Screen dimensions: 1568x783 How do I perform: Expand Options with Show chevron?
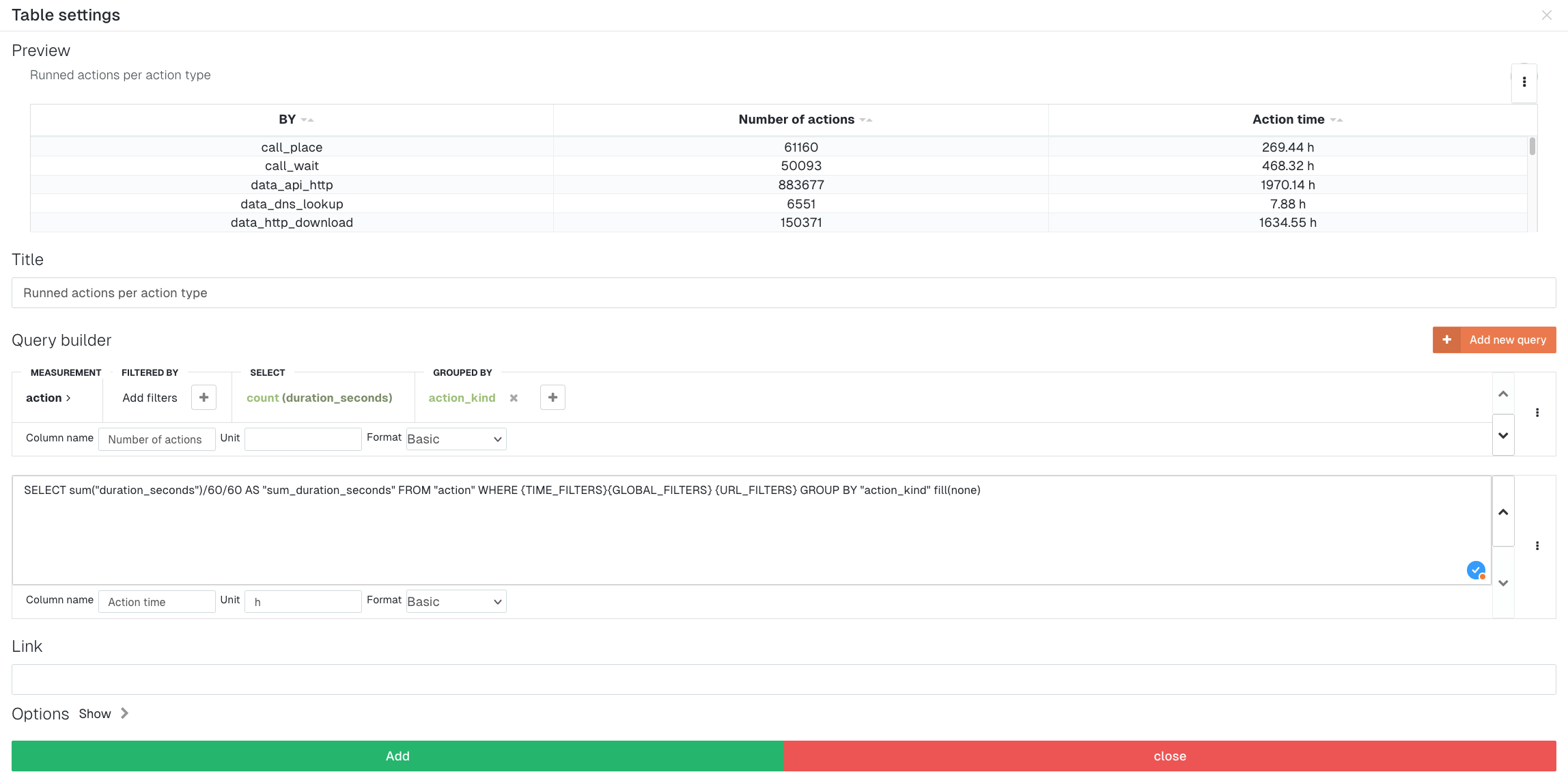[124, 713]
